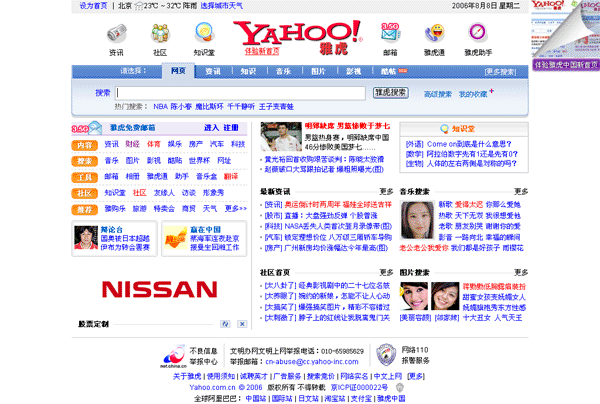Open the 高级搜索 advanced search link
The image size is (600, 404).
438,94
